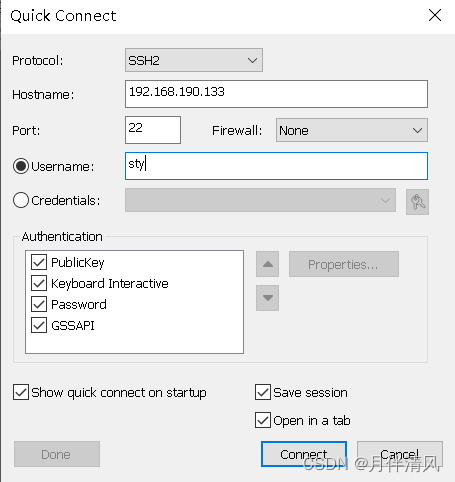Close the Quick Connect dialog
The width and height of the screenshot is (455, 482).
[x=435, y=15]
